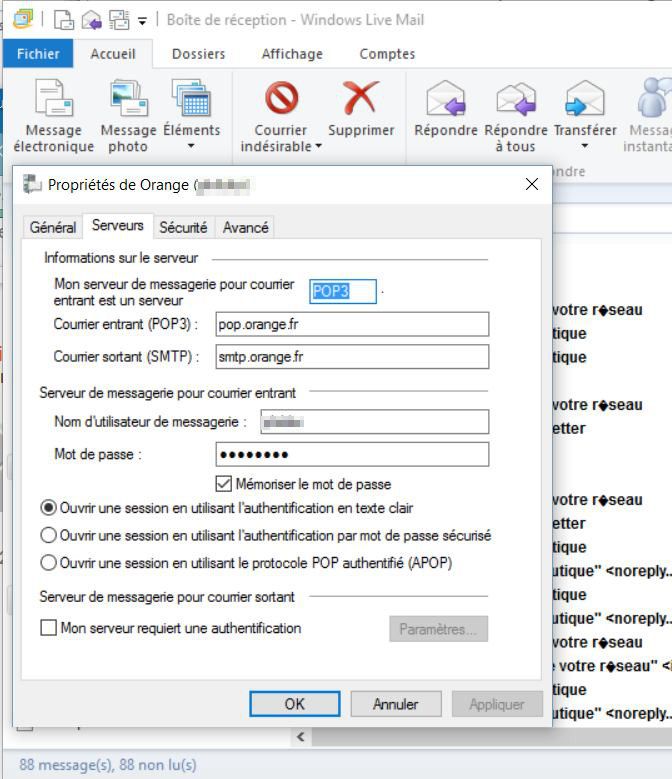This screenshot has width=672, height=779.
Task: Click the Message électronique icon
Action: tap(54, 98)
